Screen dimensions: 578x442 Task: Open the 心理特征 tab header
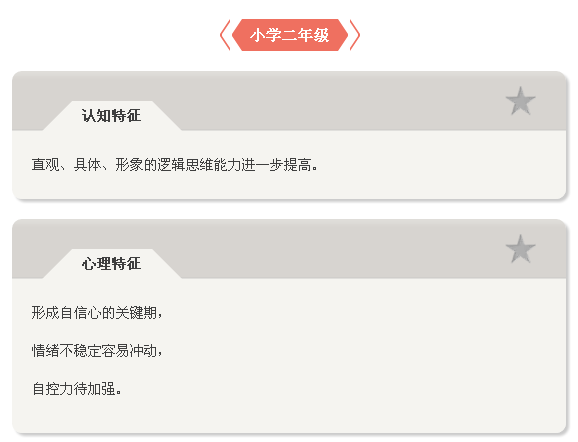[x=111, y=264]
